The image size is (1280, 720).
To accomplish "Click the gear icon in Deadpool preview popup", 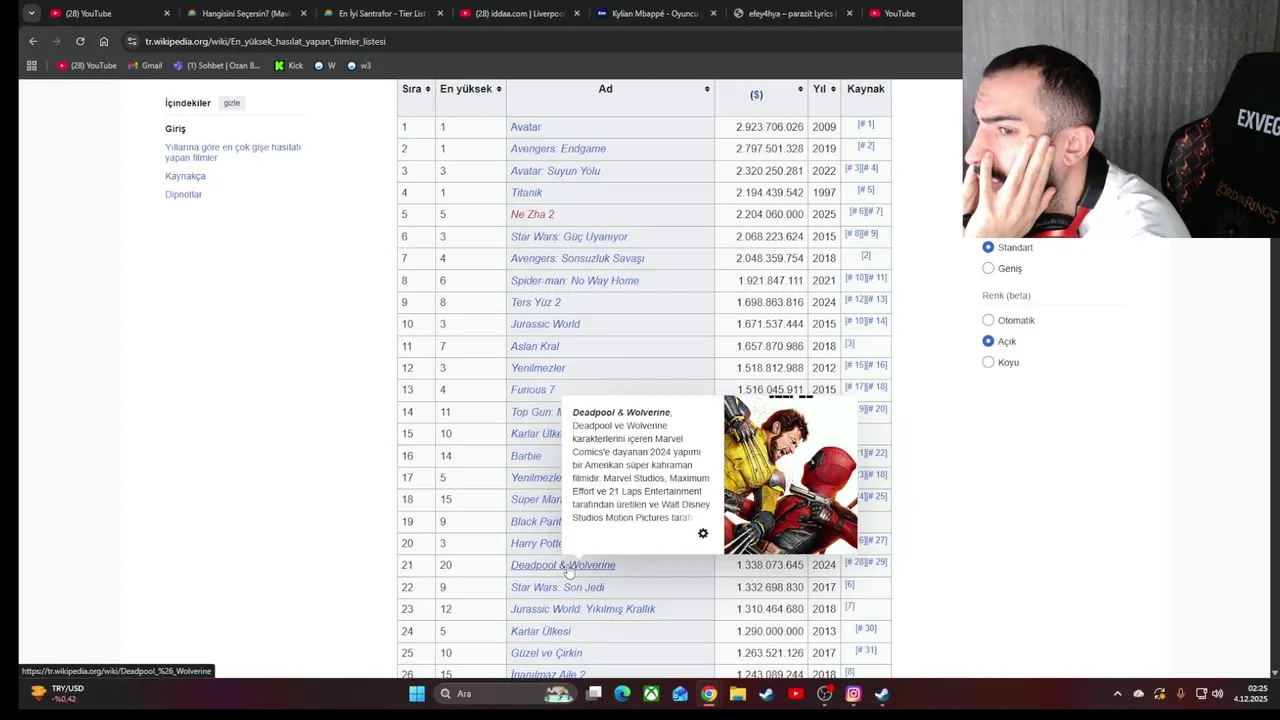I will point(703,533).
